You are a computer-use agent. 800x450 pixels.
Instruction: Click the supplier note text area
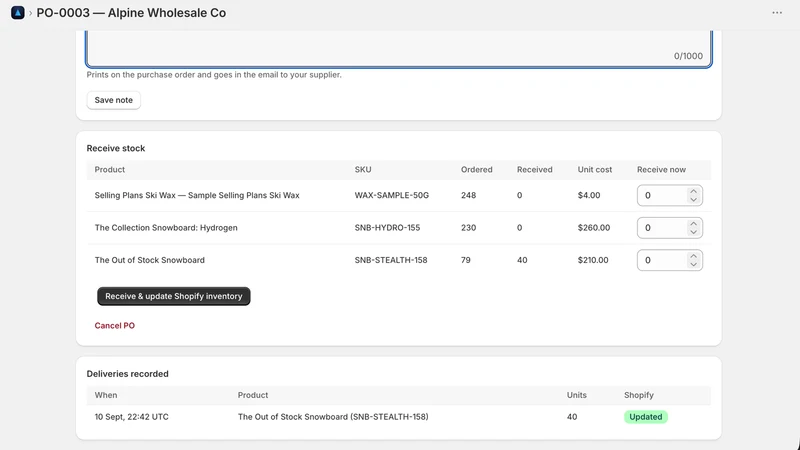click(x=399, y=48)
